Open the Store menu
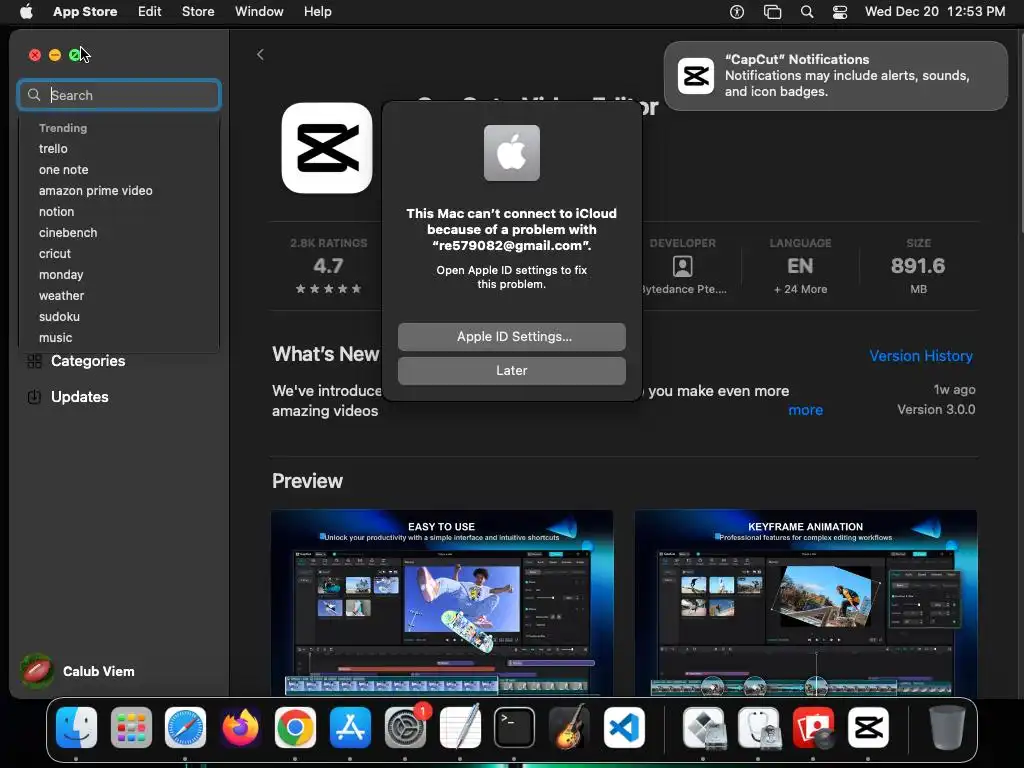This screenshot has width=1024, height=768. click(198, 11)
